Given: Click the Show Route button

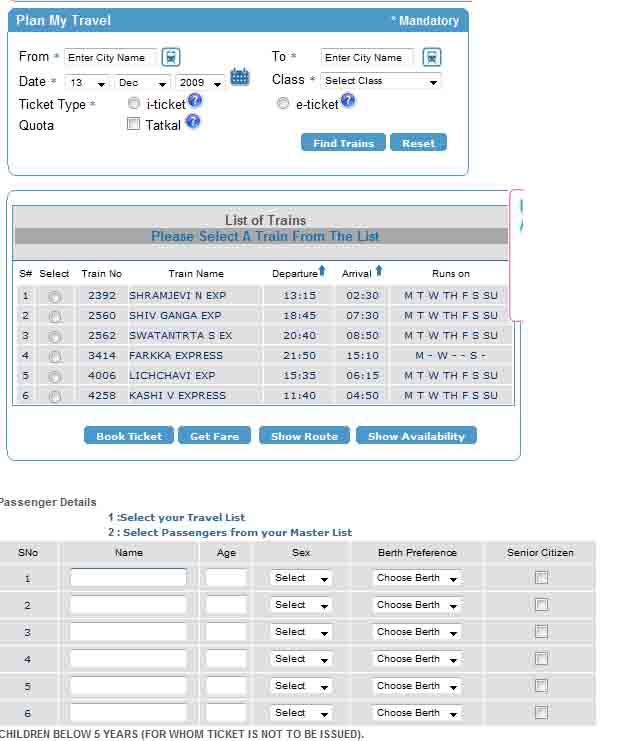Looking at the screenshot, I should click(304, 436).
